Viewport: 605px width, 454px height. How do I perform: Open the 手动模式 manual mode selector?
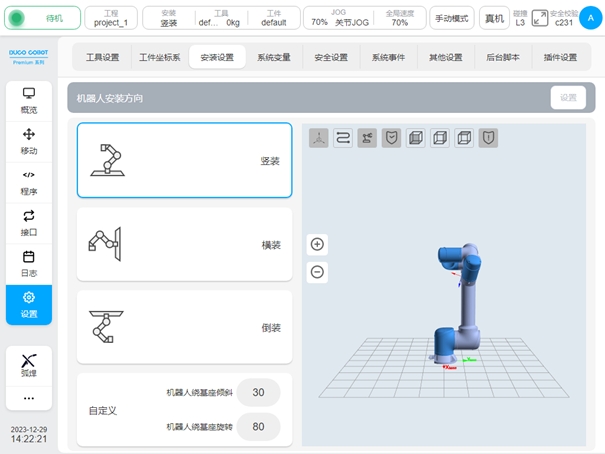pos(452,18)
